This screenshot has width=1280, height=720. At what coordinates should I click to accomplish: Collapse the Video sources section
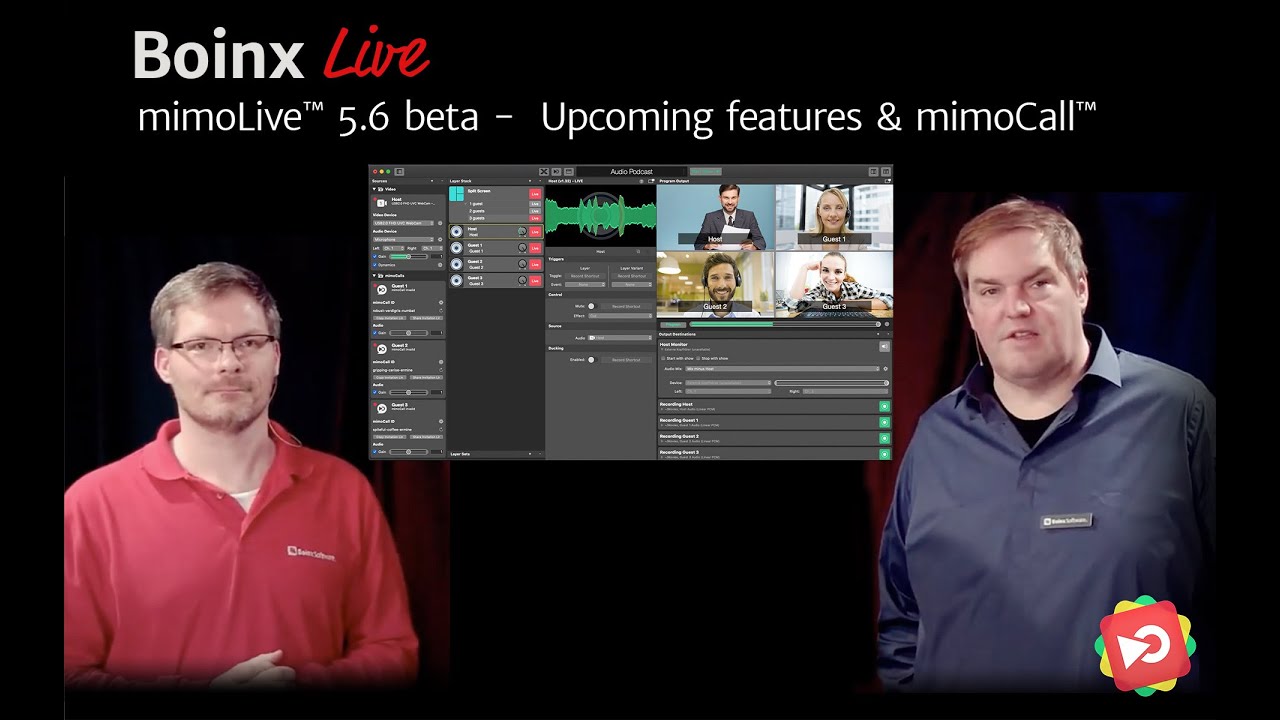(374, 189)
